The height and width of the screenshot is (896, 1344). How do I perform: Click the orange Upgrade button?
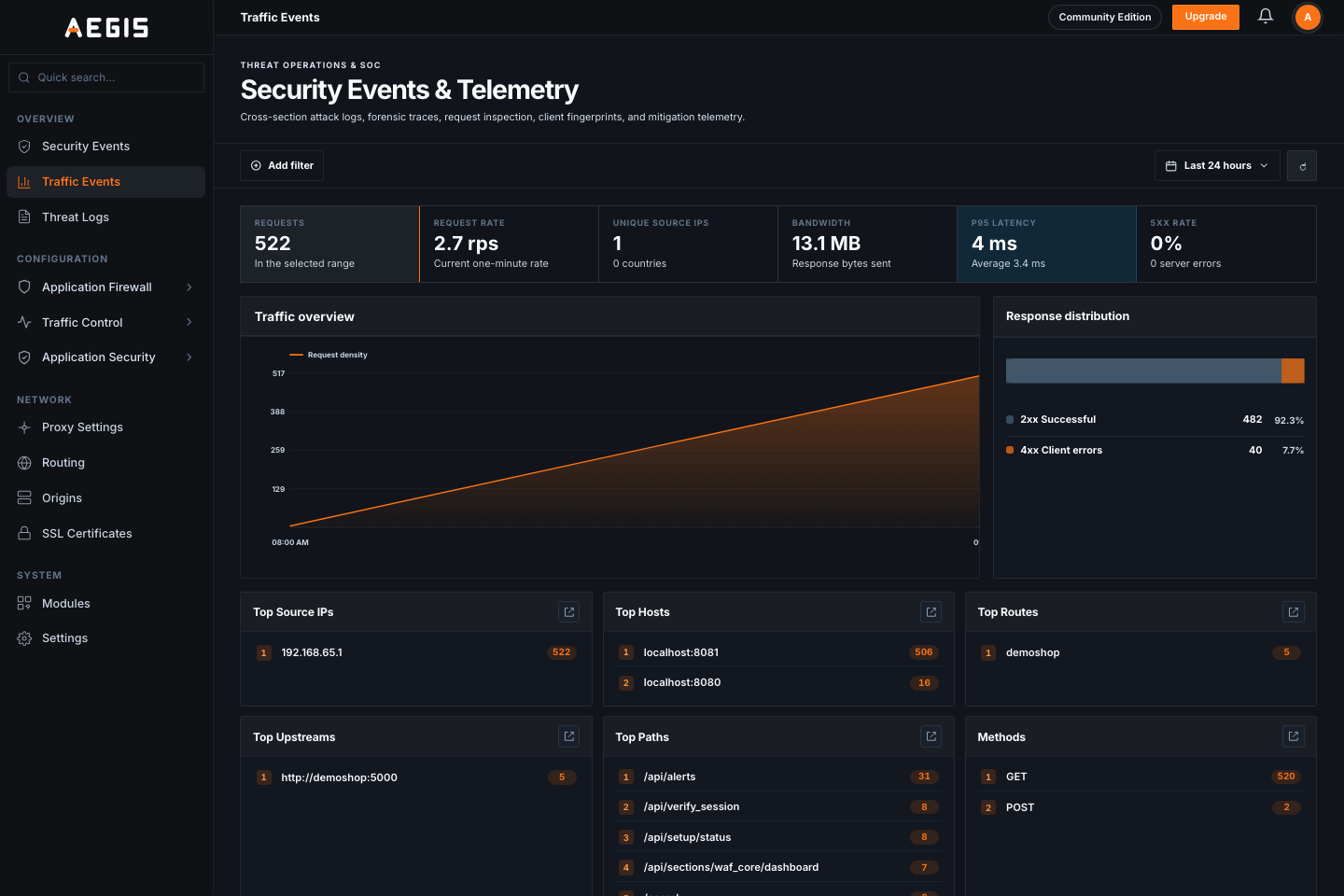click(x=1206, y=17)
